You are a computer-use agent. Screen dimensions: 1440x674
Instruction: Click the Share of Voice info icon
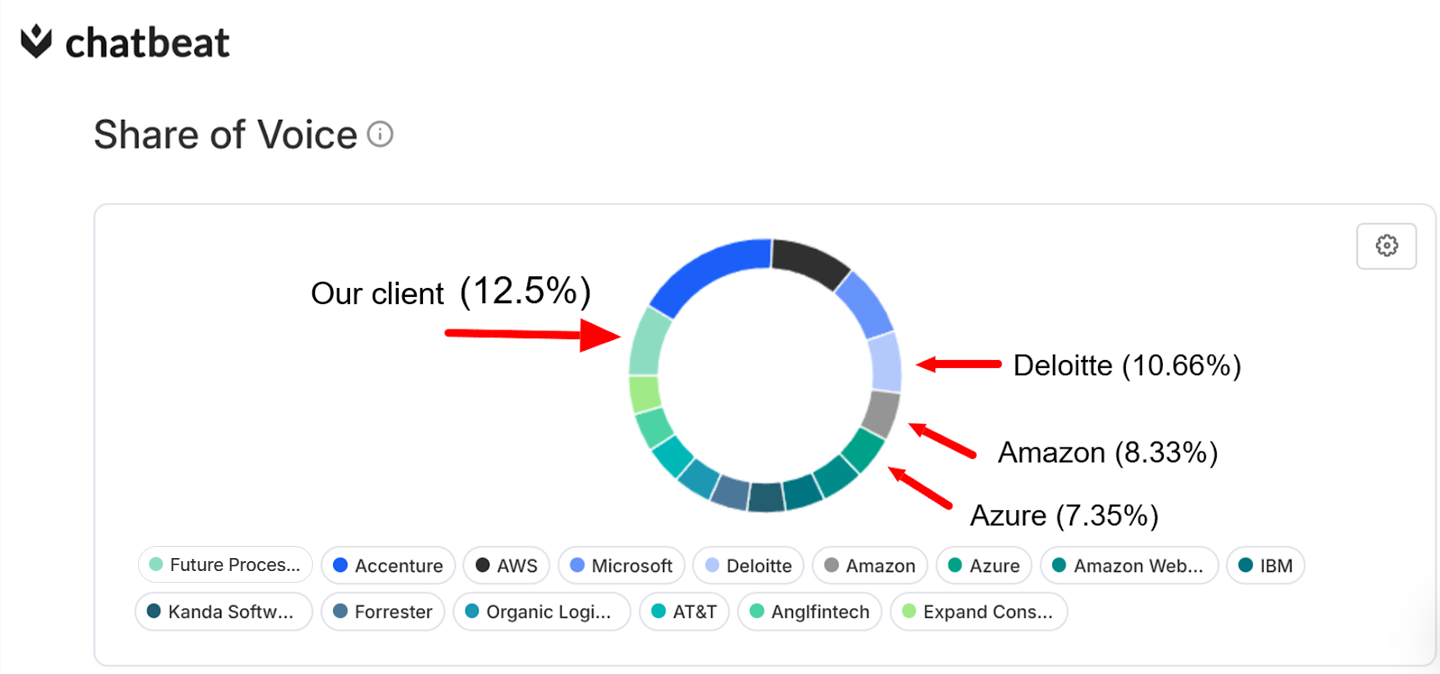[380, 134]
